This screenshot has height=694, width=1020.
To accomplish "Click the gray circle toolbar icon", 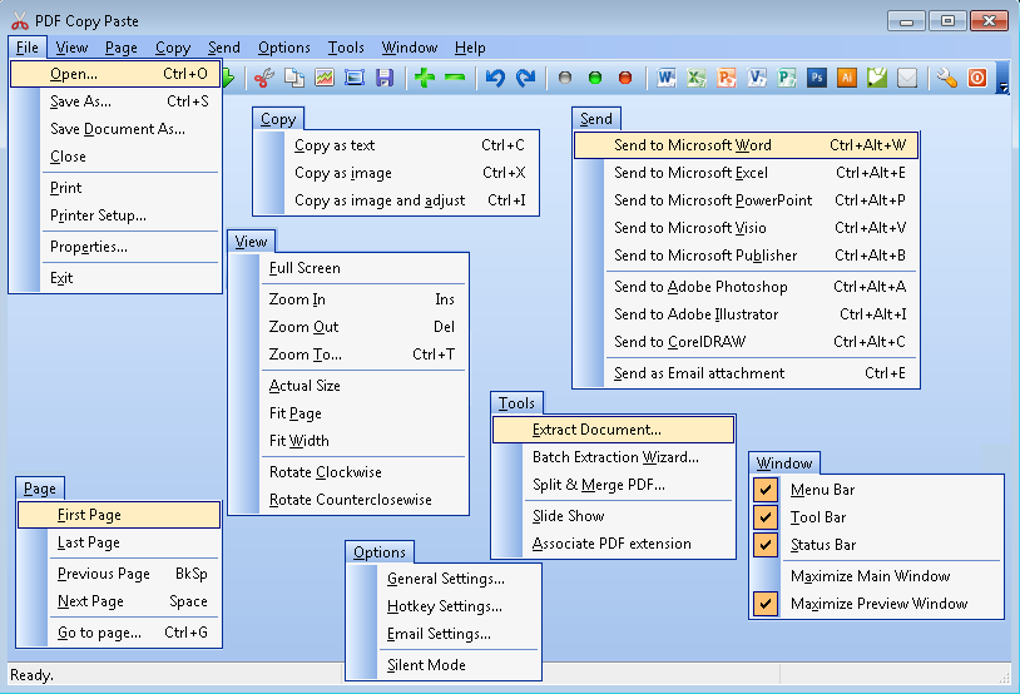I will pos(565,78).
